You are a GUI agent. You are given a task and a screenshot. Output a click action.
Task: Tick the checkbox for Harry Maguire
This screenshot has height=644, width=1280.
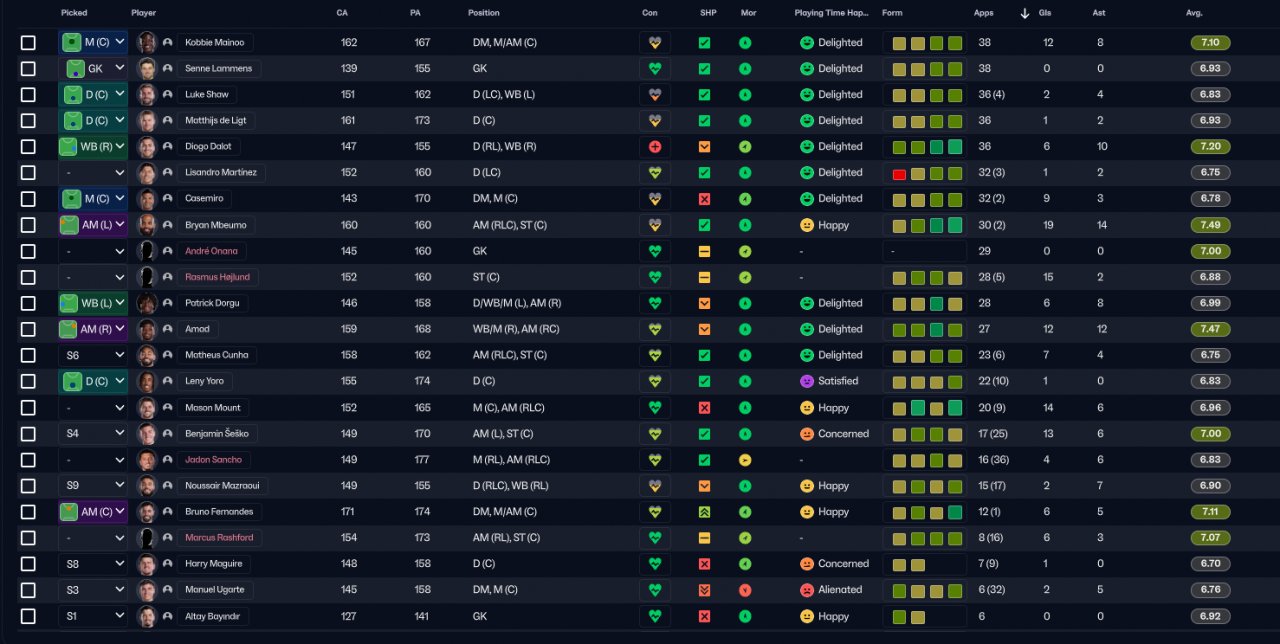click(x=28, y=564)
